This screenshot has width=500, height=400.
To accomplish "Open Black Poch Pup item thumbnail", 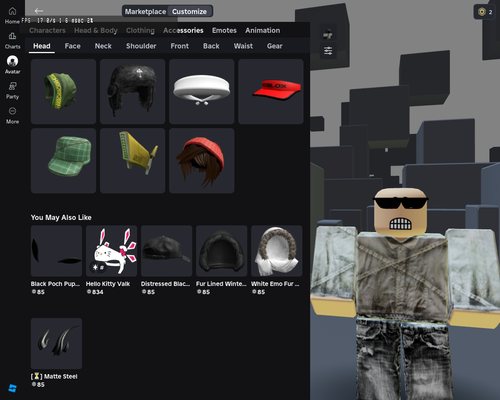I will point(56,251).
